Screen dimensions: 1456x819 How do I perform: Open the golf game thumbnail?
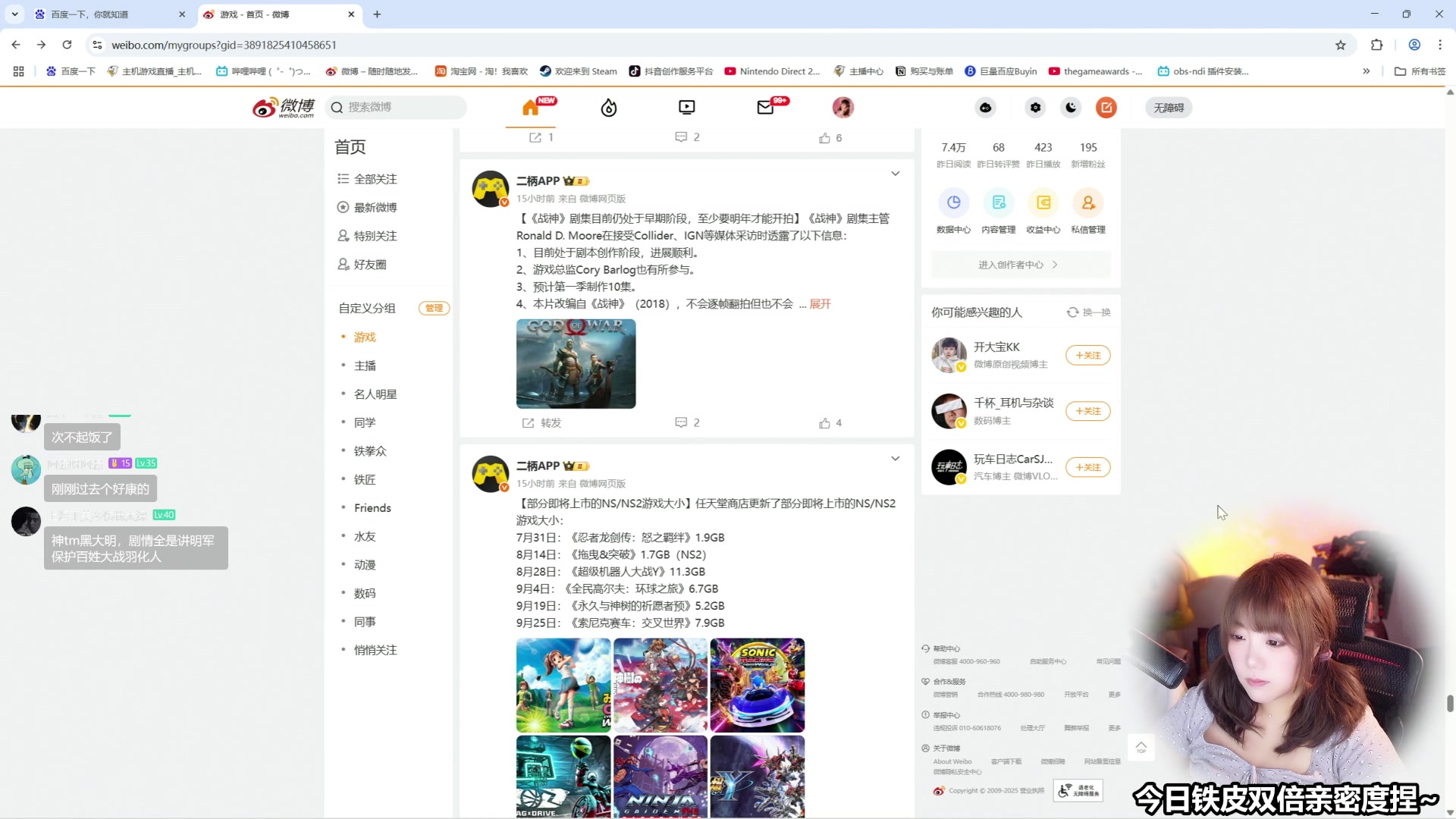click(x=563, y=686)
